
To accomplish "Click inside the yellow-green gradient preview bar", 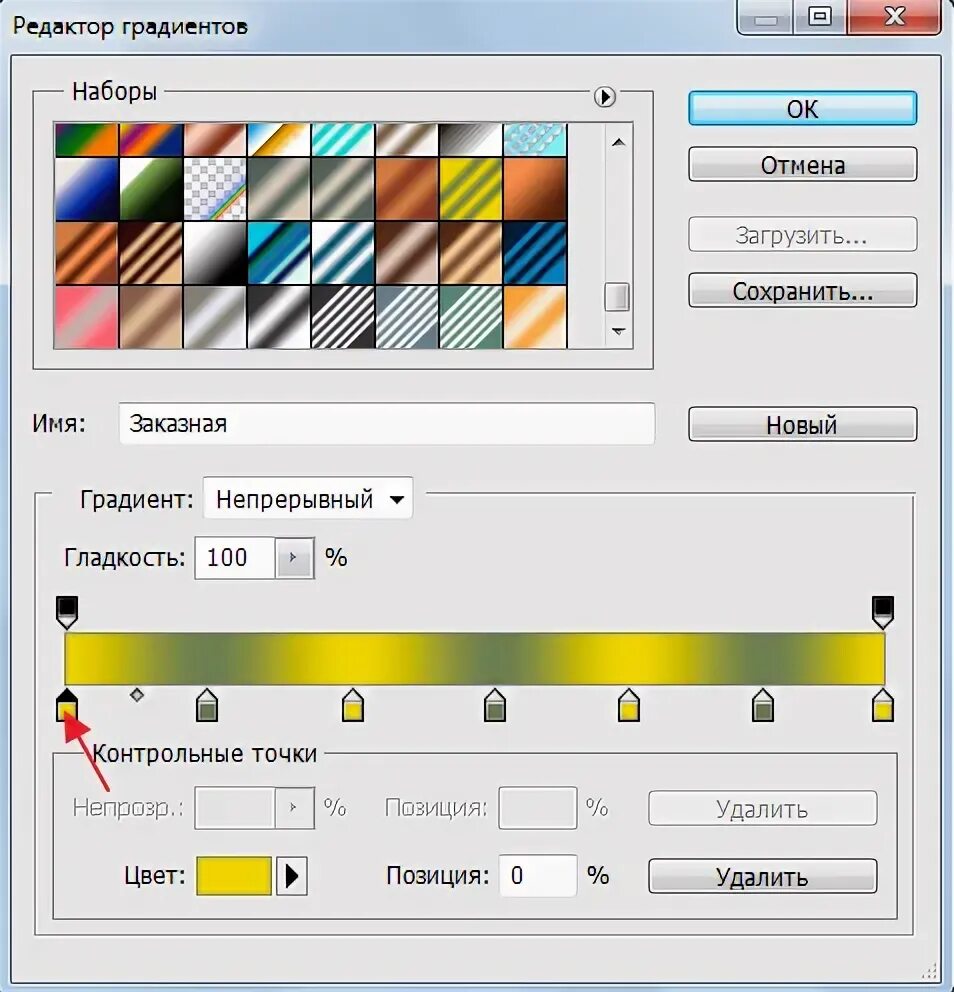I will point(474,658).
